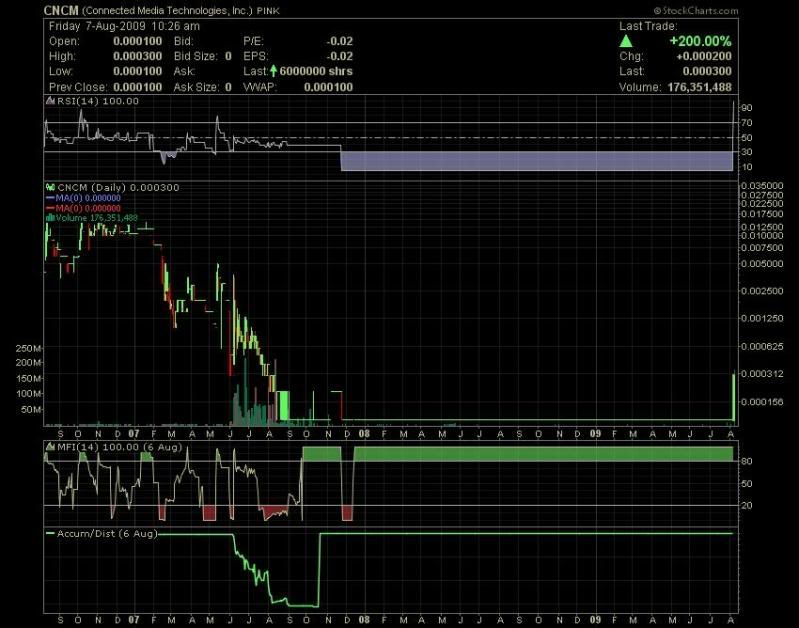Click the large green up triangle under Last Trade

[626, 41]
